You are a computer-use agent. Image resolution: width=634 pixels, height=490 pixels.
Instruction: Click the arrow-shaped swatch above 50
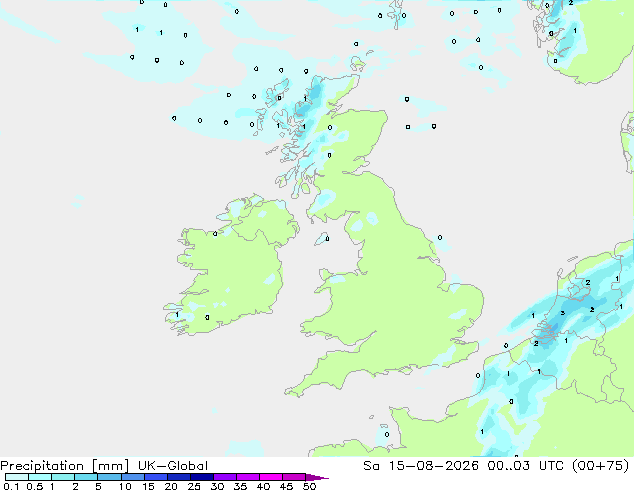316,477
